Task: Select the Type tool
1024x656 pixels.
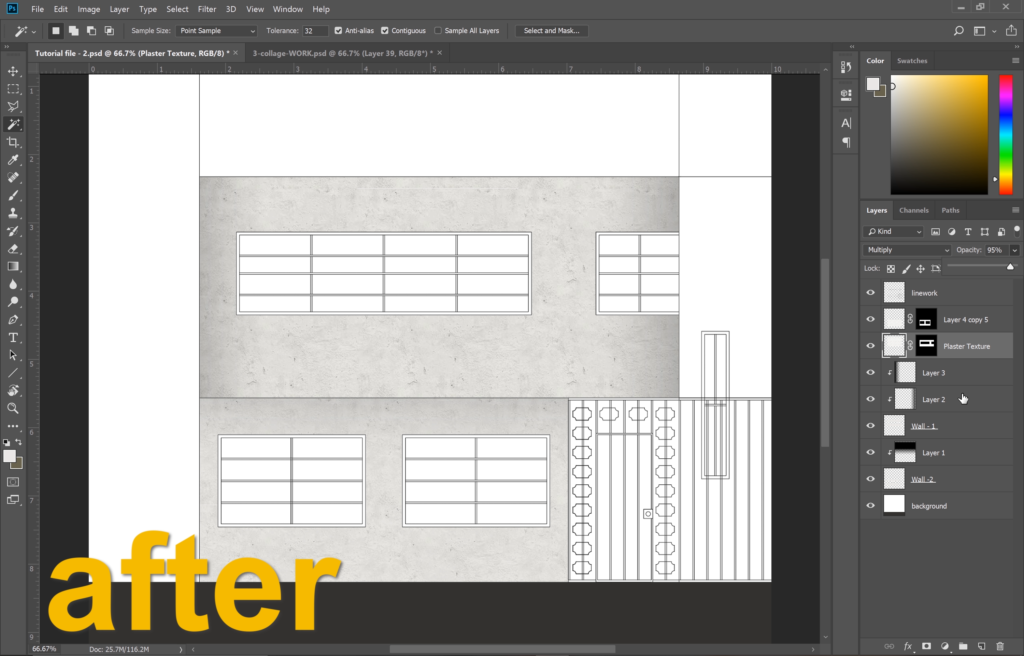Action: click(13, 338)
